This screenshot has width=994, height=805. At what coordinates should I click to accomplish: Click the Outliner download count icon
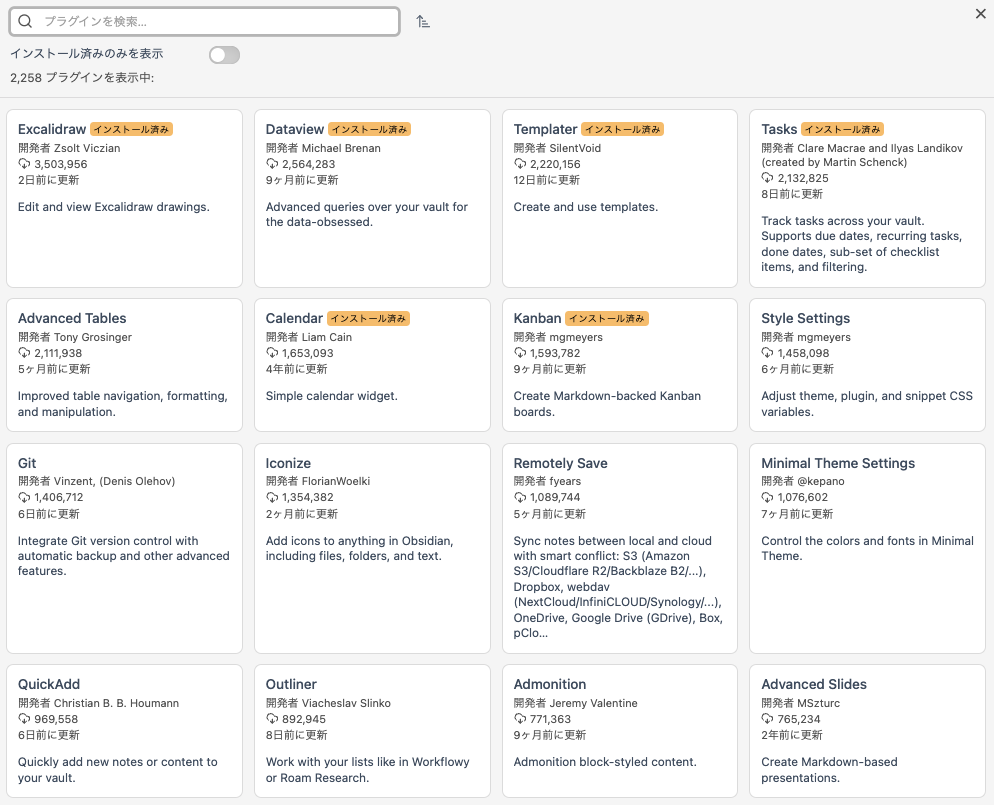coord(272,719)
